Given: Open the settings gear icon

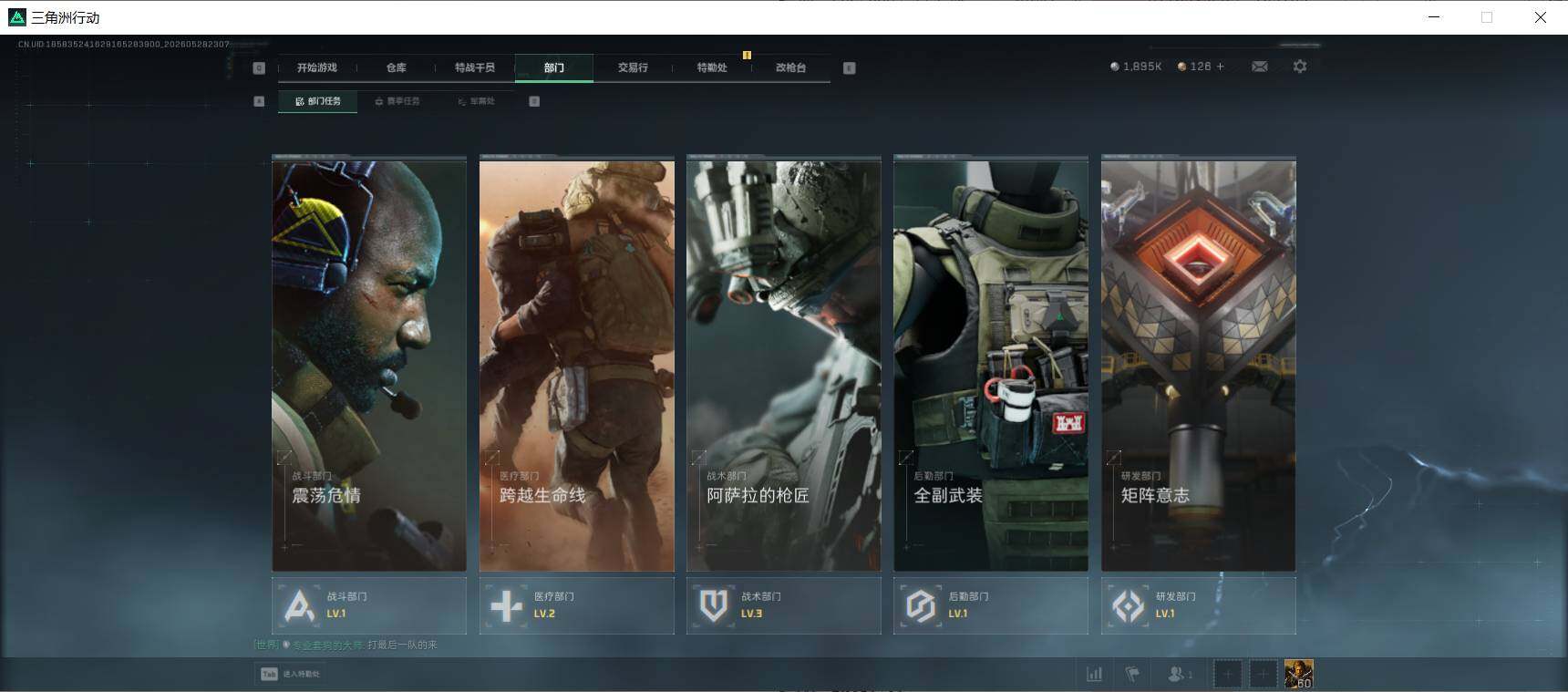Looking at the screenshot, I should tap(1300, 67).
